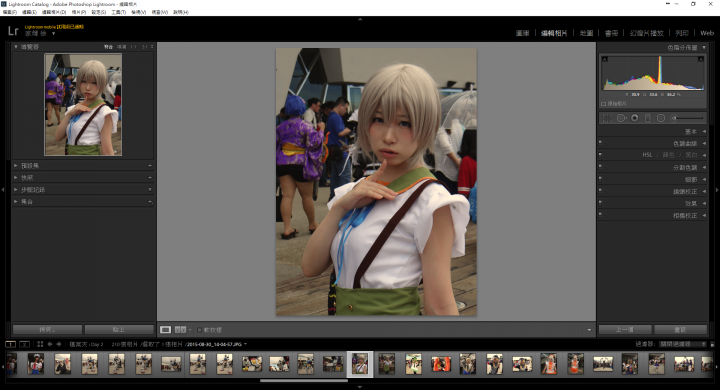Expand the History panel

tap(16, 189)
